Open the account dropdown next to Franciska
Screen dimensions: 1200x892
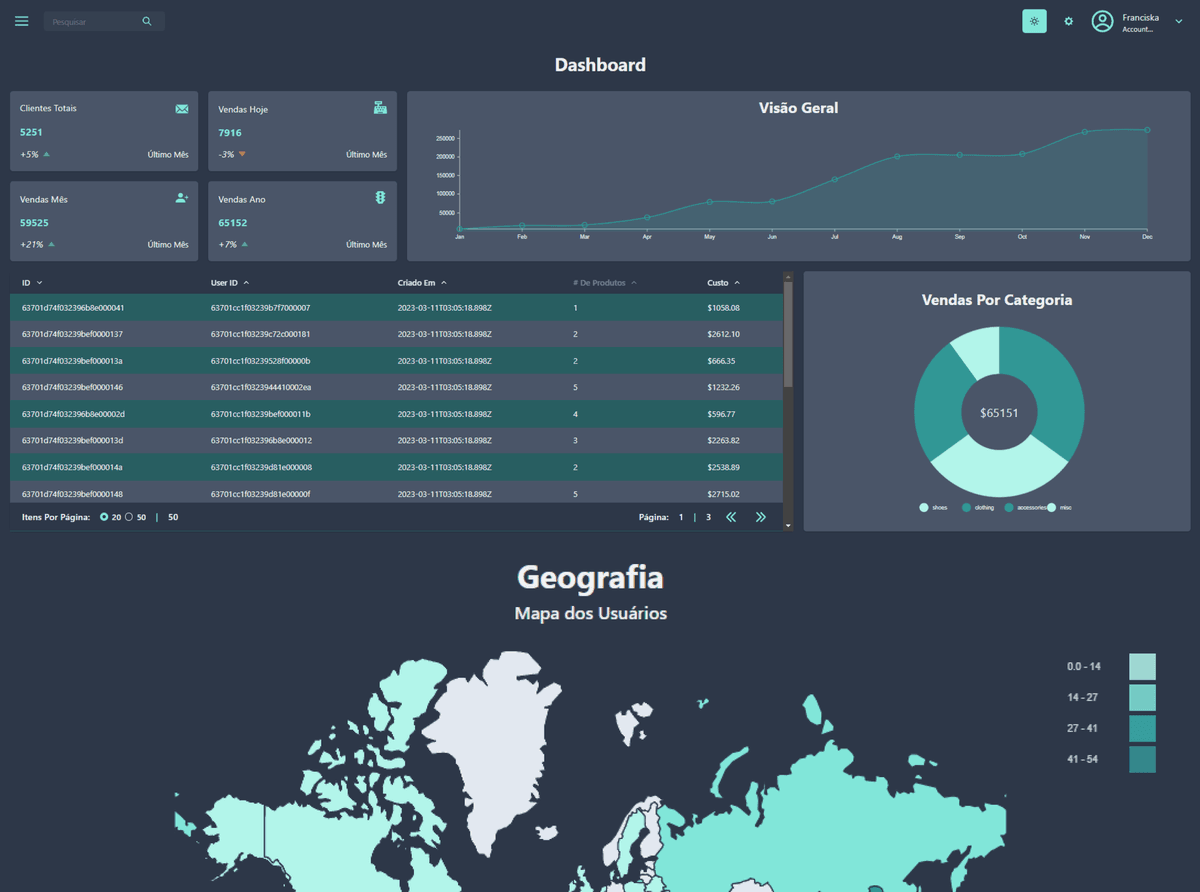click(1178, 20)
